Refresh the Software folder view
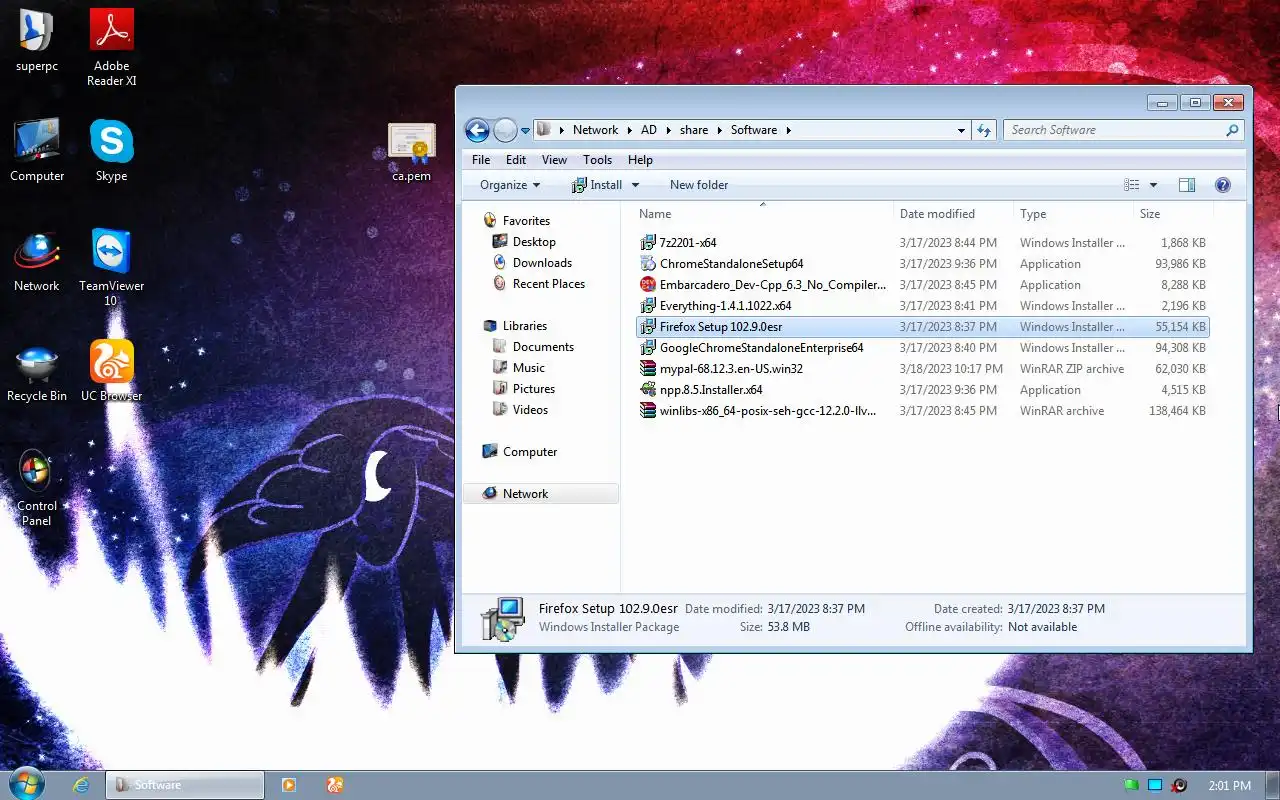1280x800 pixels. pos(984,130)
